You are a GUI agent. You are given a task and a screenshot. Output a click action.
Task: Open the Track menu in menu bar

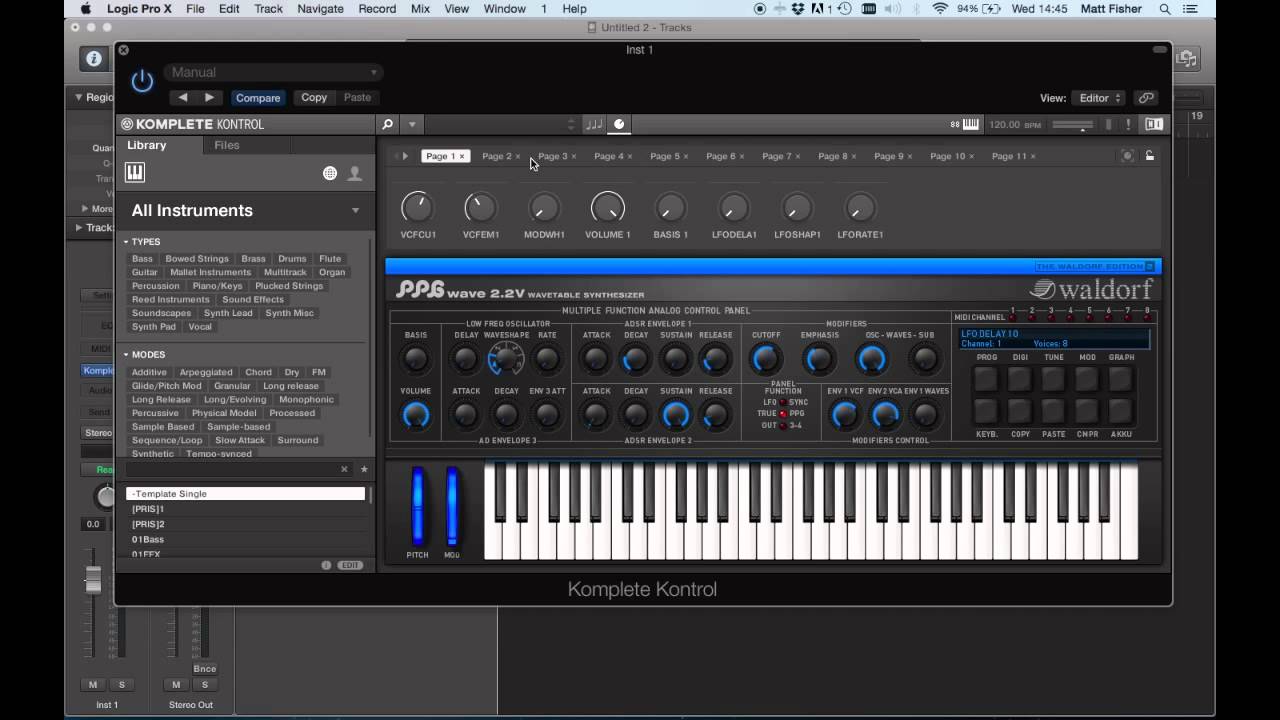(268, 9)
